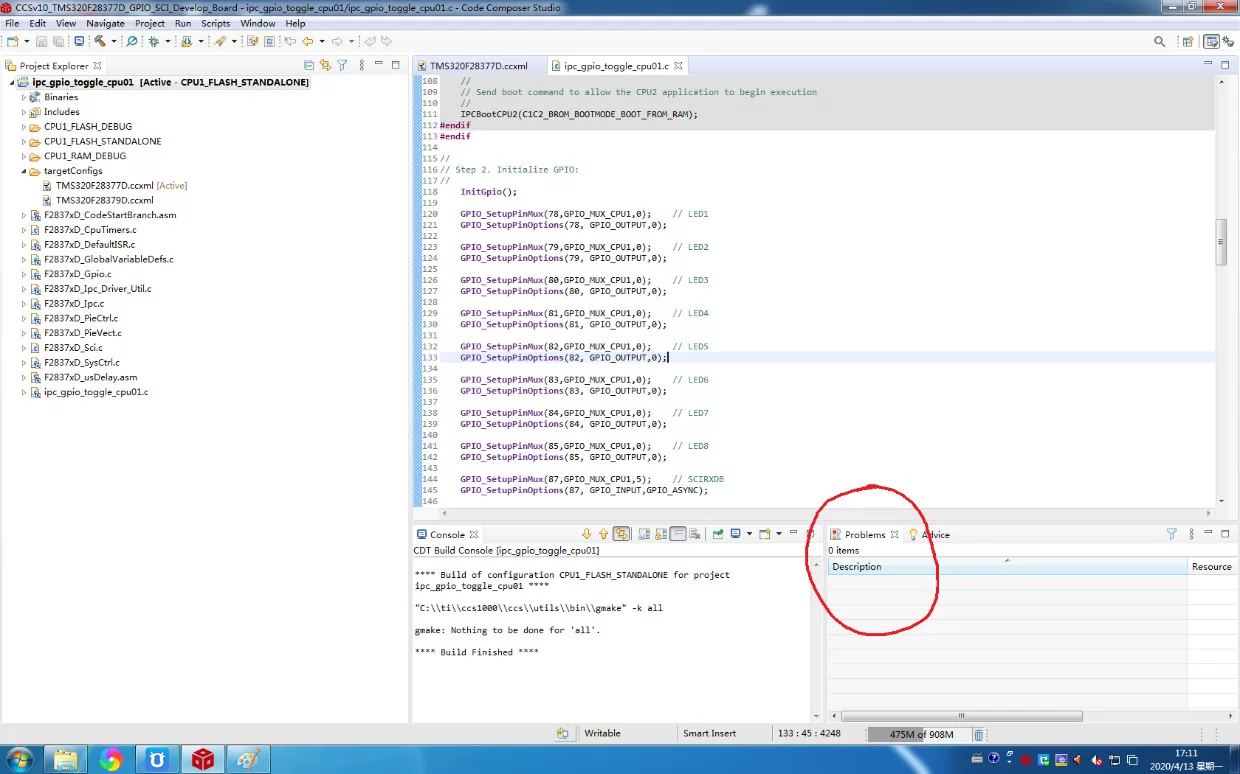This screenshot has height=774, width=1240.
Task: Open the Debug dropdown arrow
Action: pyautogui.click(x=167, y=41)
